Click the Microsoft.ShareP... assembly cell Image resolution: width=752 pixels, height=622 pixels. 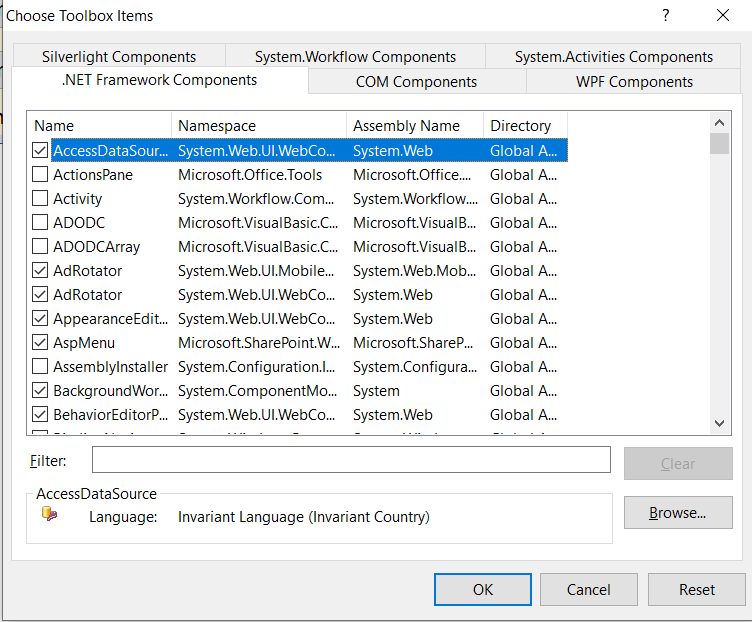click(413, 342)
